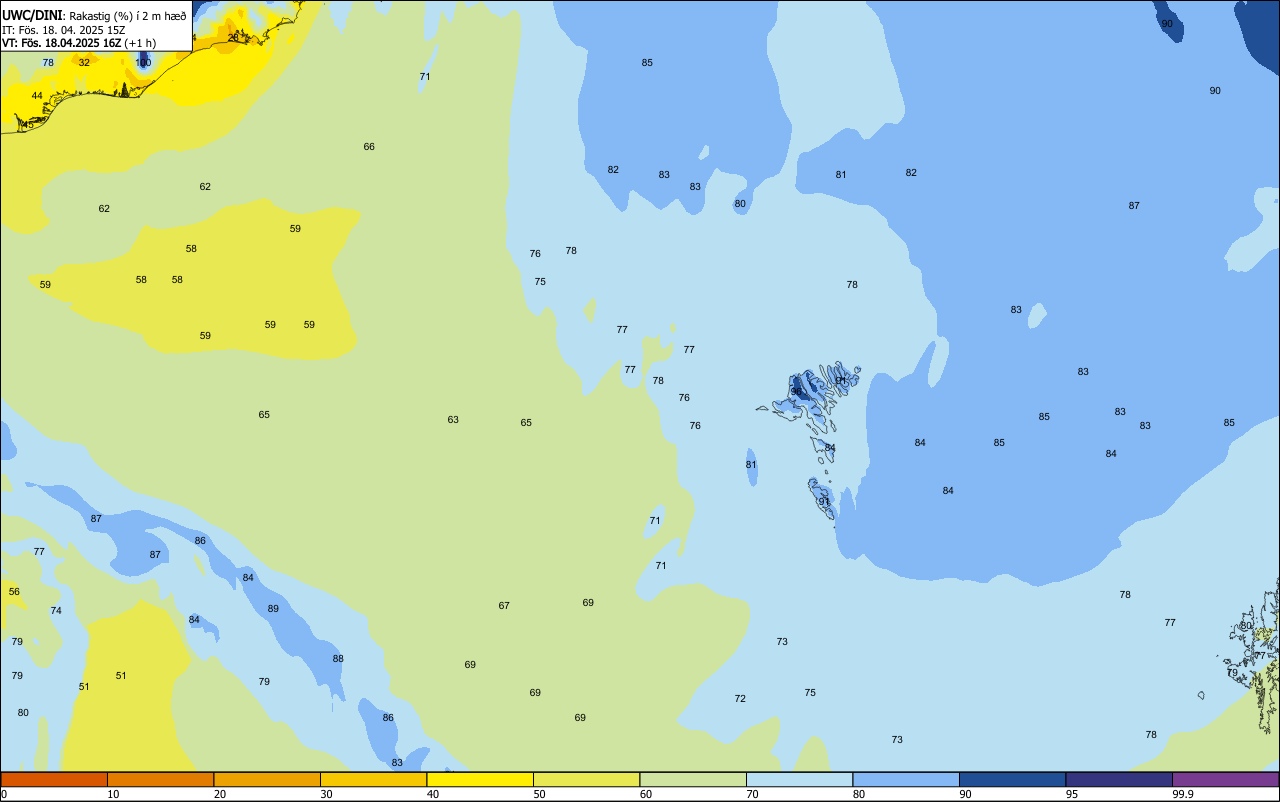Click the 30–40 amber legend swatch
Viewport: 1280px width, 802px height.
(x=373, y=779)
